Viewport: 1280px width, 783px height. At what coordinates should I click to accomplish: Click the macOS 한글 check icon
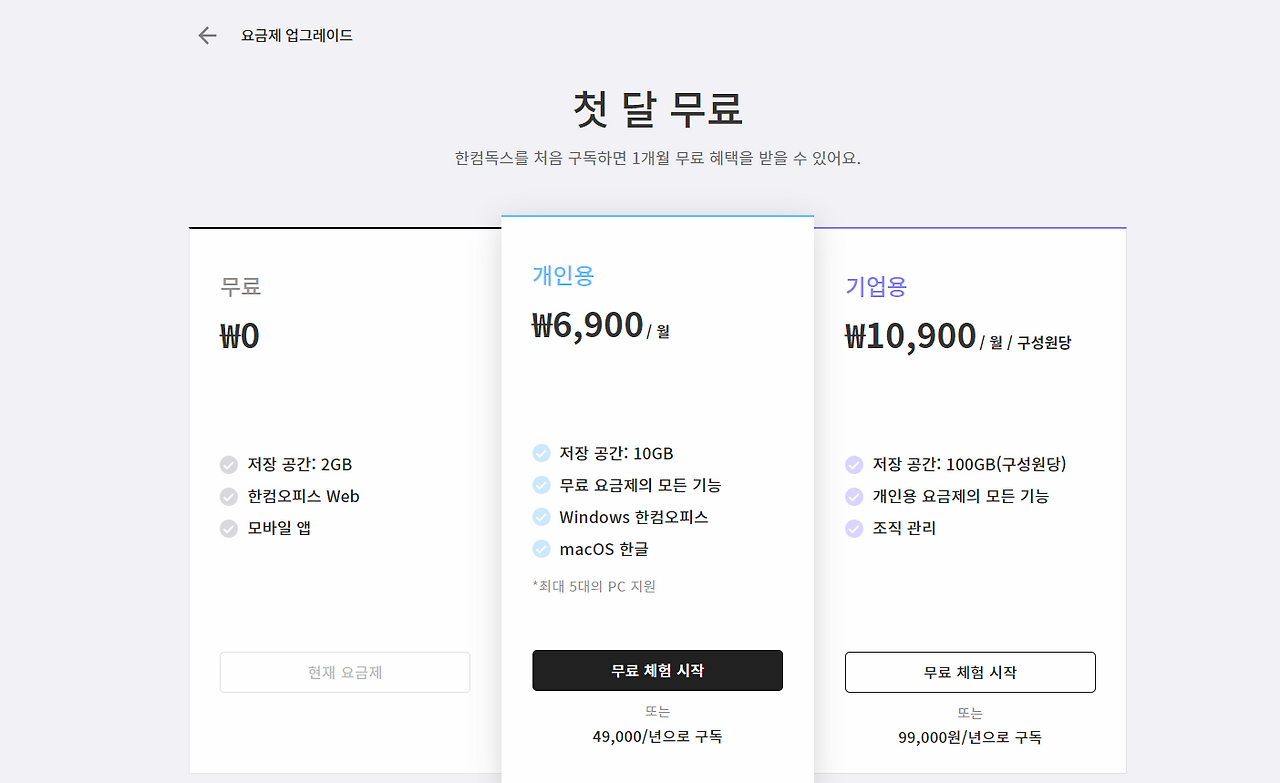pyautogui.click(x=541, y=549)
